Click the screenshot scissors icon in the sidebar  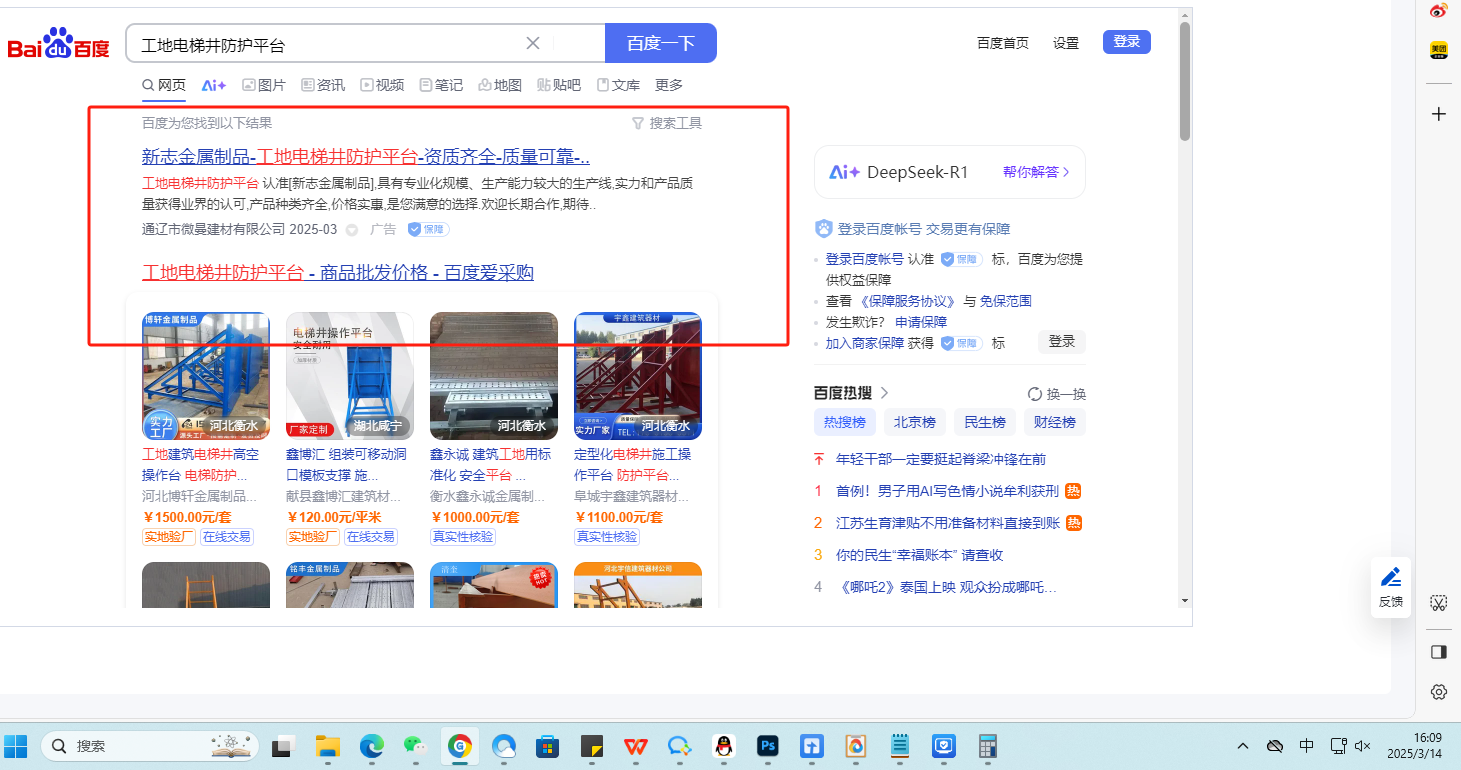tap(1438, 603)
